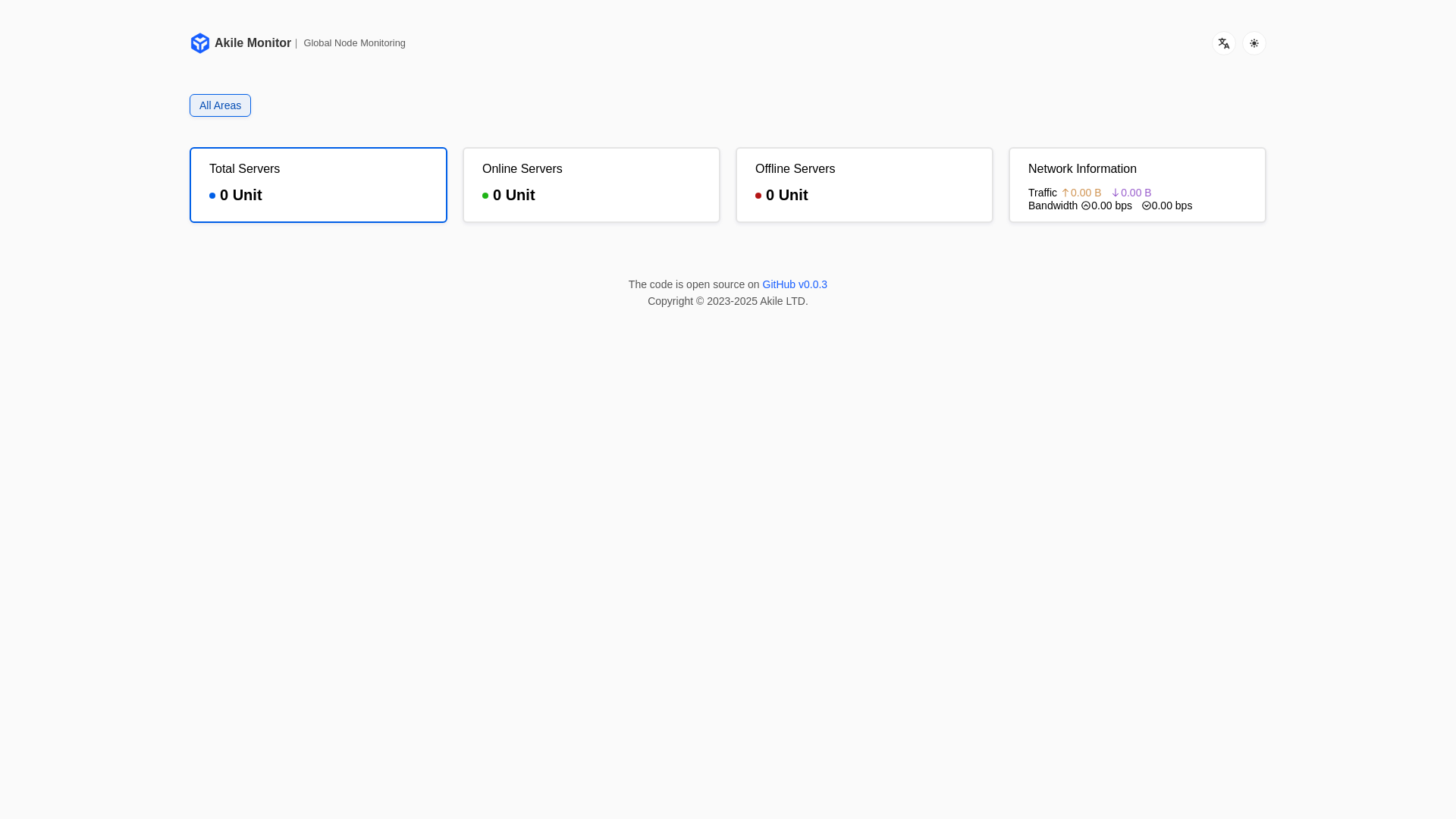This screenshot has height=819, width=1456.
Task: Select the Total Servers card
Action: 318,185
